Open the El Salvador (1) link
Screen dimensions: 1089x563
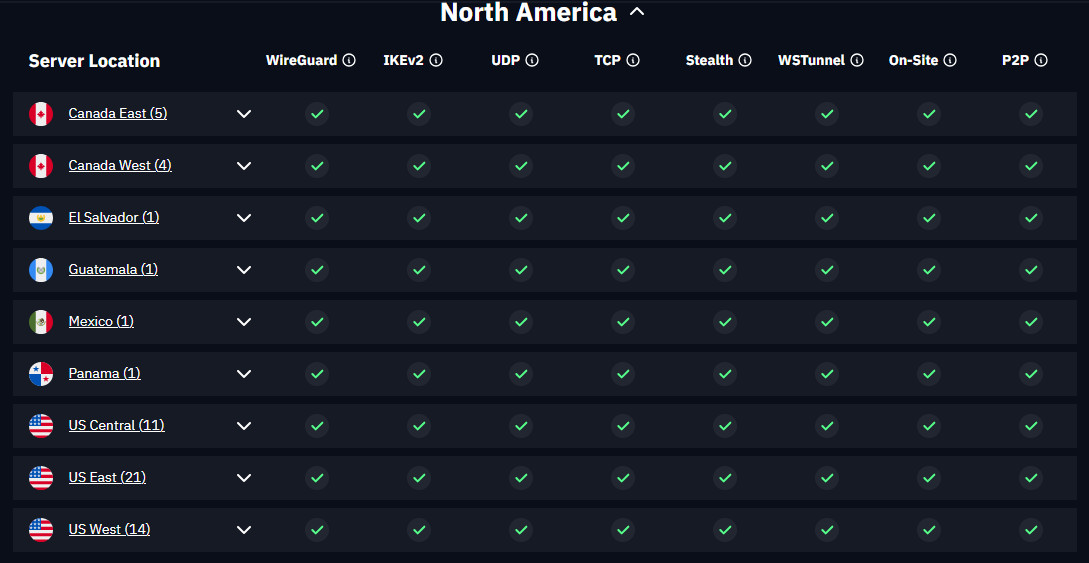pos(113,217)
